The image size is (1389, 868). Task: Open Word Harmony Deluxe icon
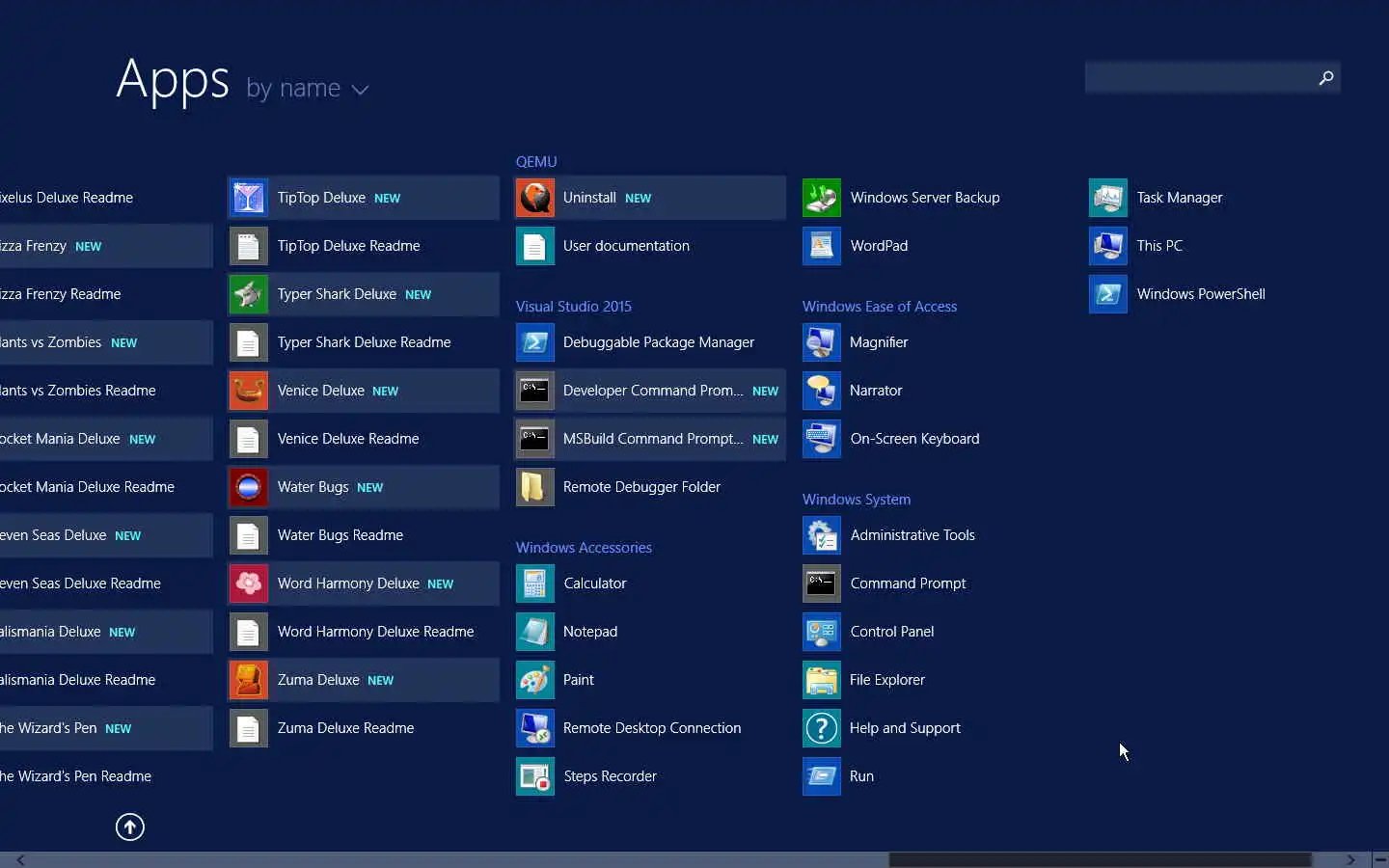[x=248, y=583]
